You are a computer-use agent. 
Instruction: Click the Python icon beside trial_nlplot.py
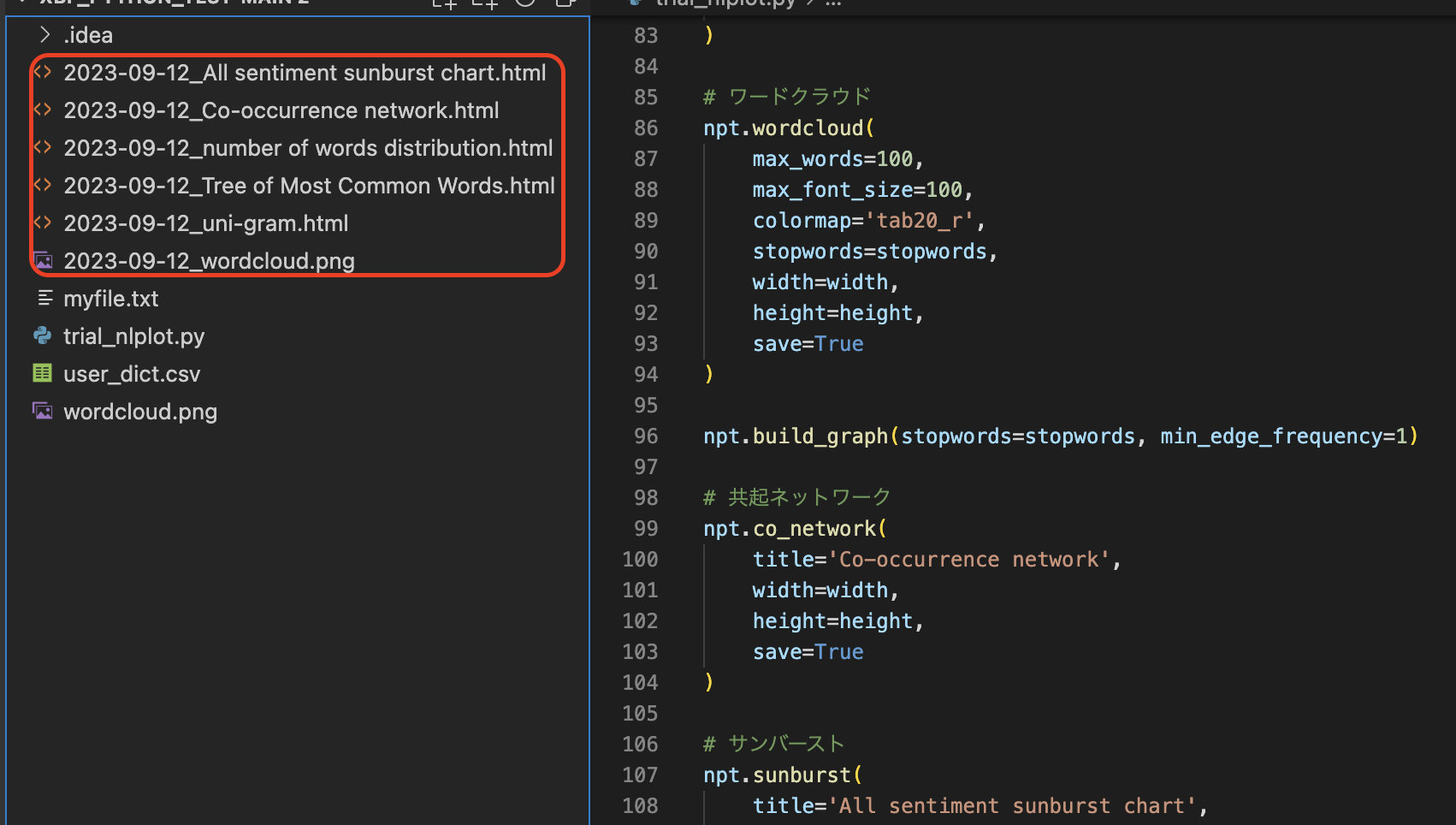(x=43, y=335)
